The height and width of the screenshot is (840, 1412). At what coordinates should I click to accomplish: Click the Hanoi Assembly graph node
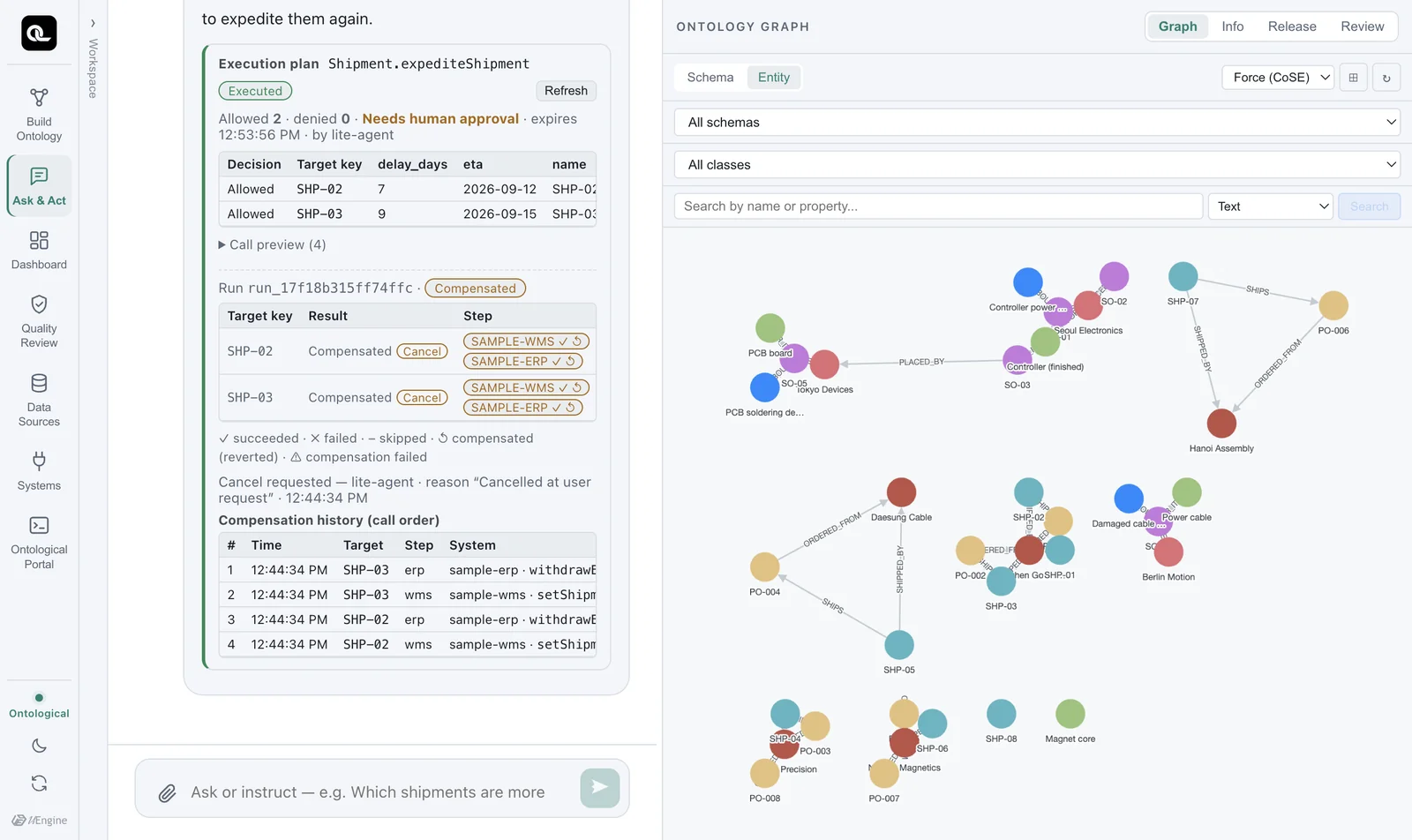click(x=1221, y=424)
